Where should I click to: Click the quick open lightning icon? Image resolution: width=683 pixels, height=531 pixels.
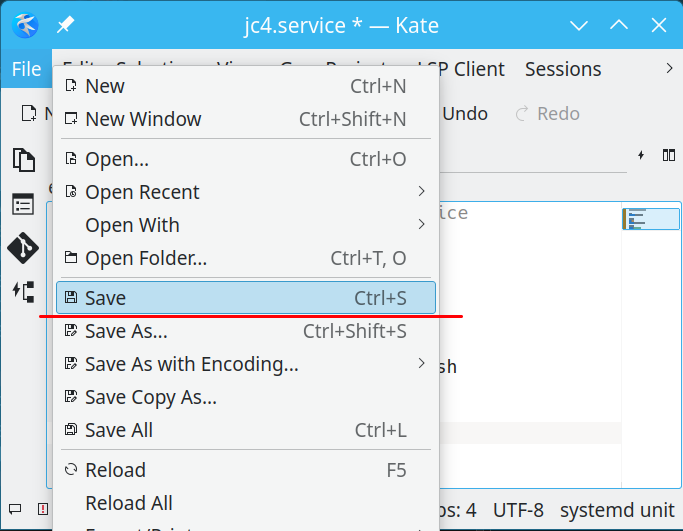tap(641, 156)
